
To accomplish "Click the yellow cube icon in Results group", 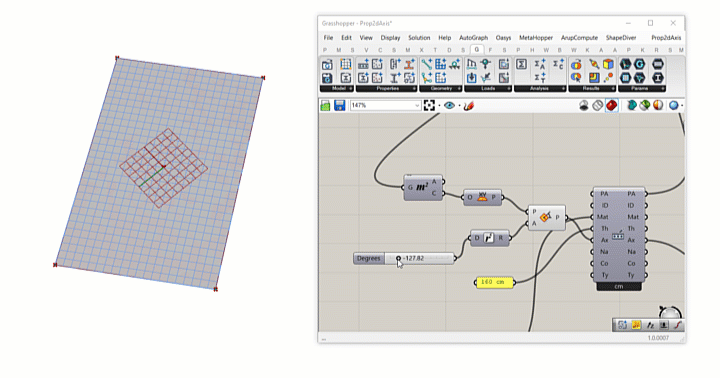I will (608, 65).
